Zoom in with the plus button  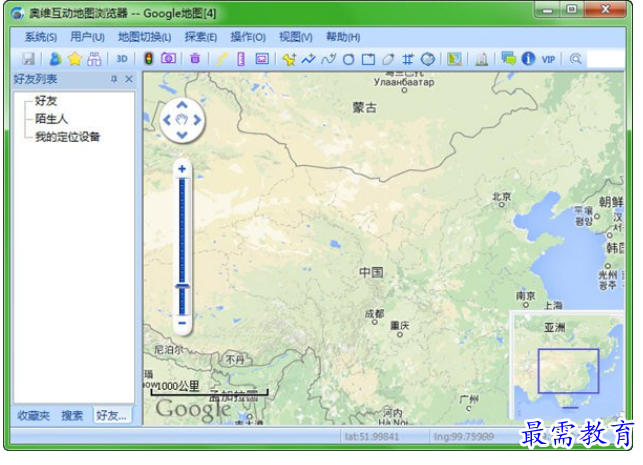pos(182,169)
